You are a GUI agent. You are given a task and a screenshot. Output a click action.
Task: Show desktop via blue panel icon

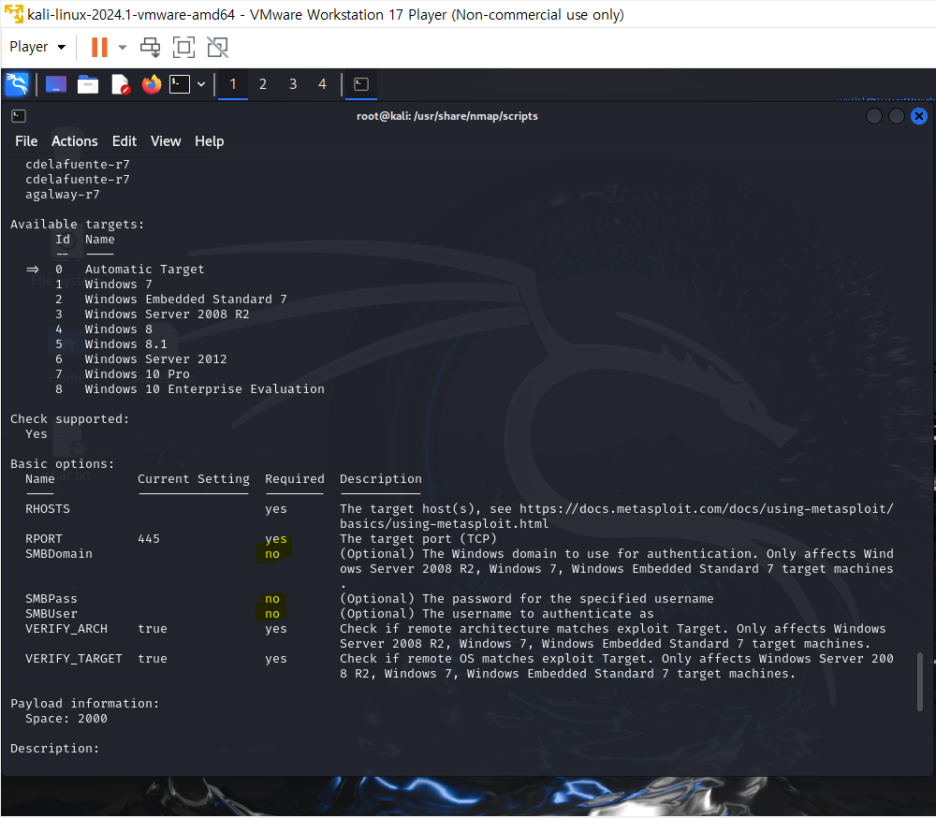[56, 84]
